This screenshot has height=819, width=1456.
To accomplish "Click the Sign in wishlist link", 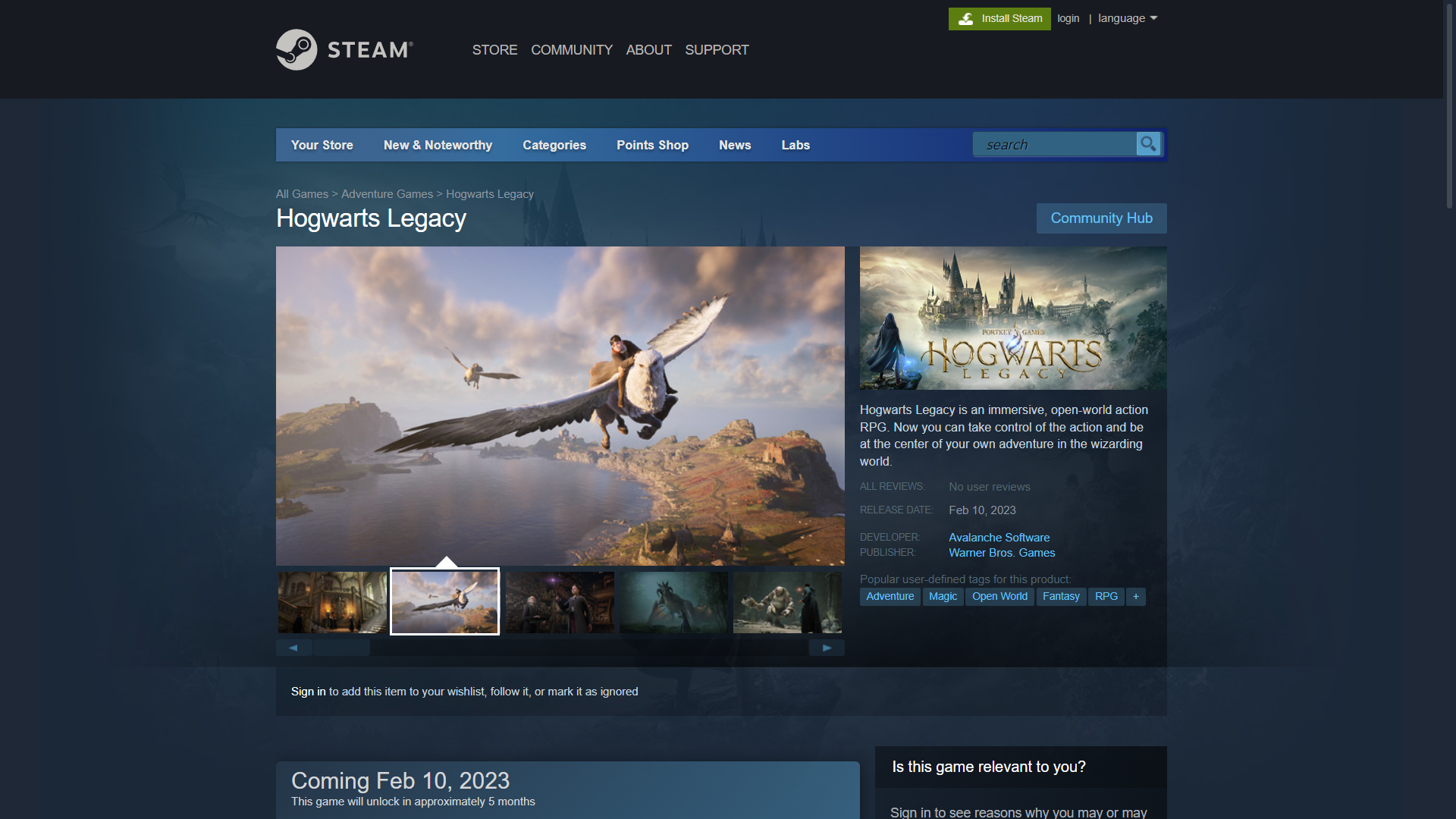I will point(308,692).
